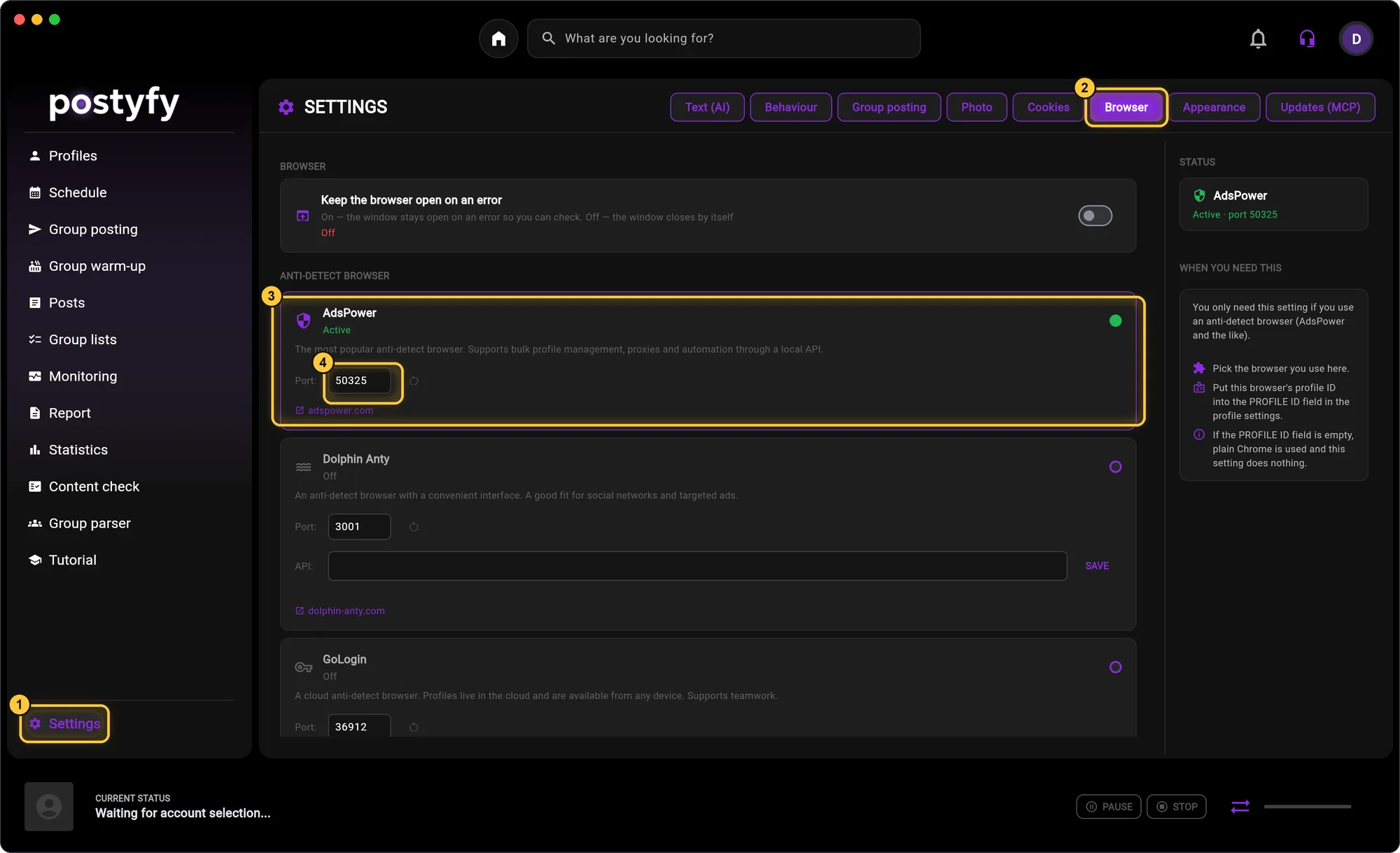Screen dimensions: 1400x853
Task: Switch to the Browser tab
Action: click(x=1126, y=107)
